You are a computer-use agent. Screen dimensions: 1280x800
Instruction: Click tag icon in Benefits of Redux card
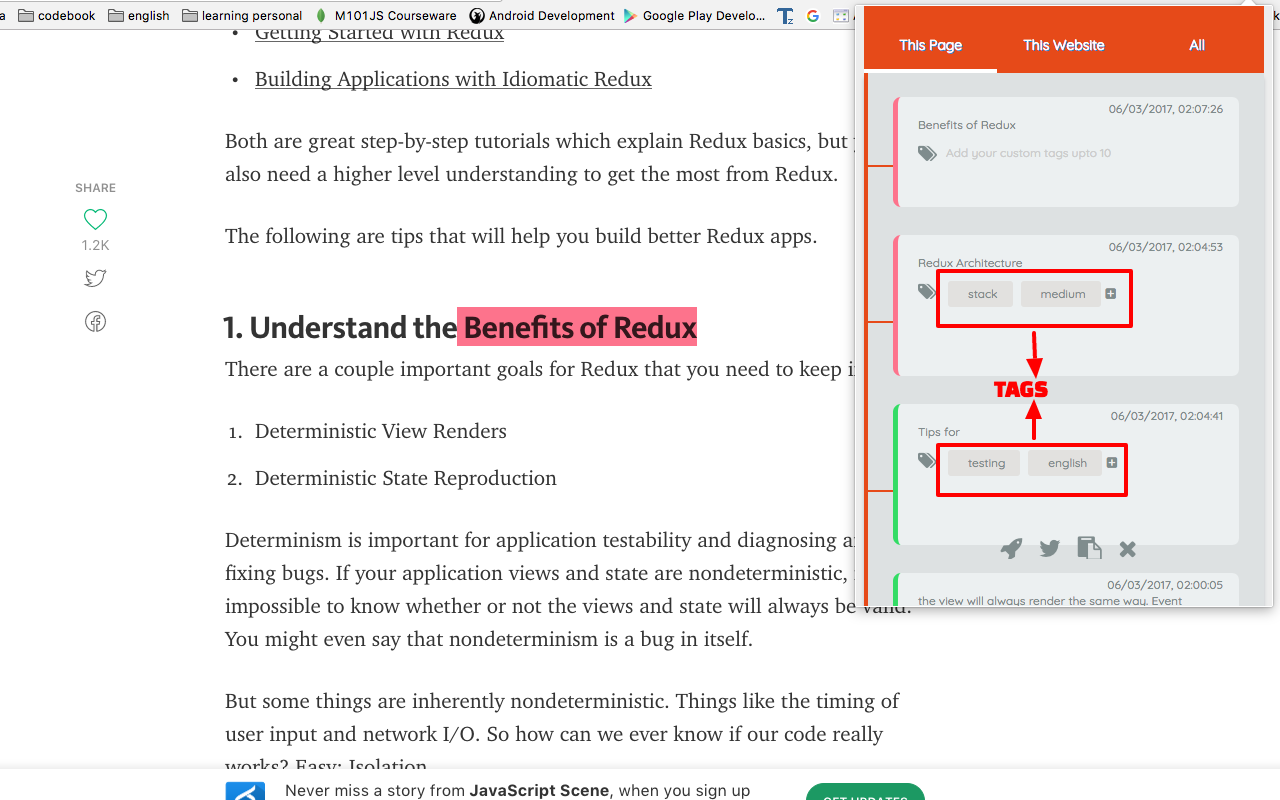click(x=928, y=153)
